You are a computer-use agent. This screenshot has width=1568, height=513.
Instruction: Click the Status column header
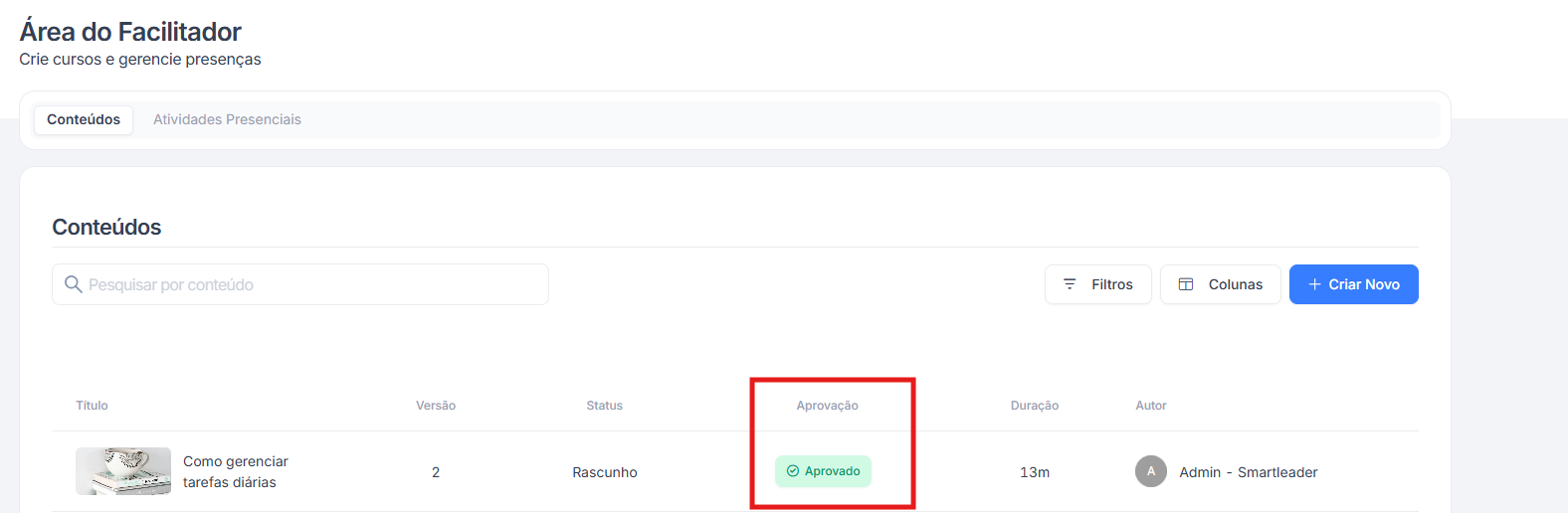[x=604, y=406]
